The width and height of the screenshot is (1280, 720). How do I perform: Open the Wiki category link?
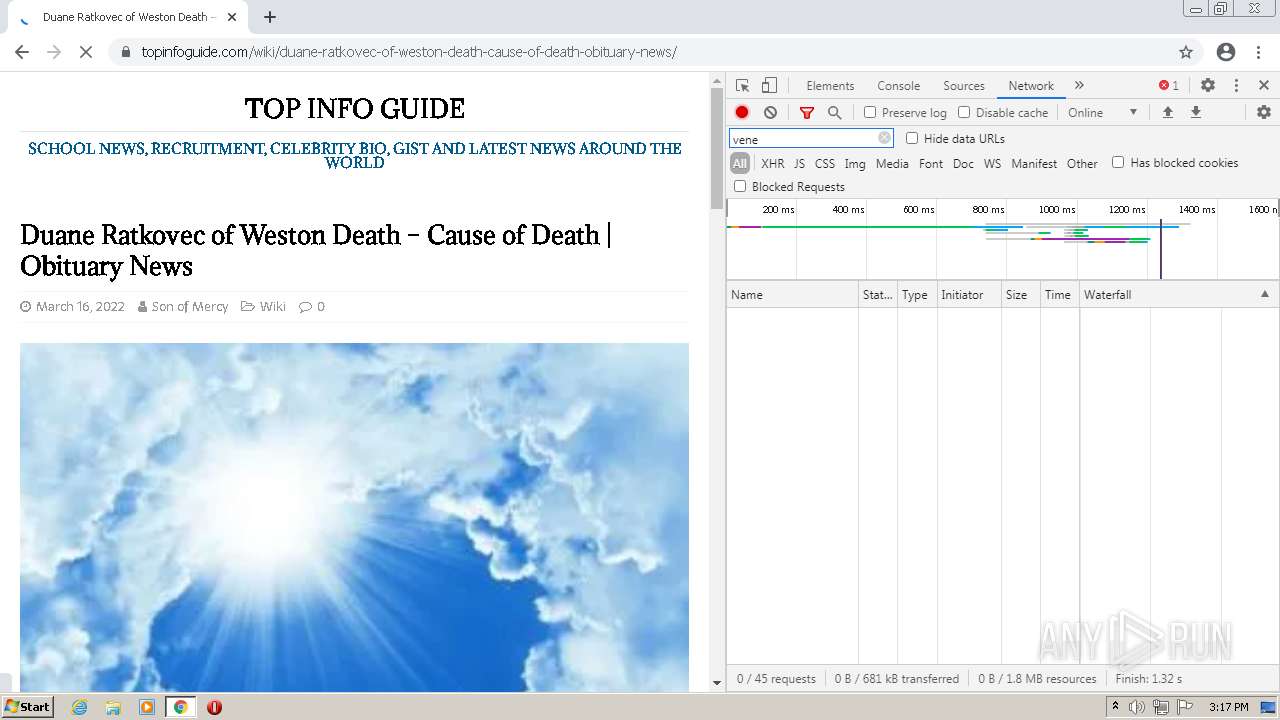click(x=273, y=306)
